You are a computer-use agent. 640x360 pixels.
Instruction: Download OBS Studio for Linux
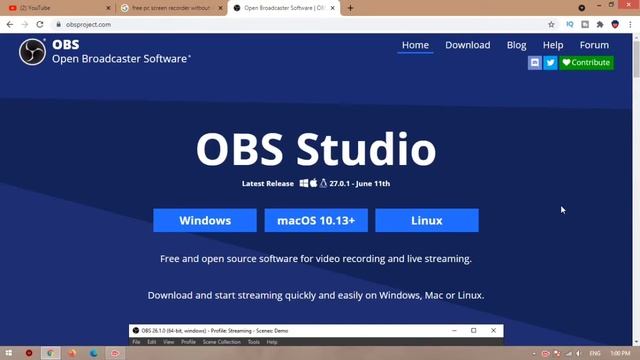[x=427, y=220]
